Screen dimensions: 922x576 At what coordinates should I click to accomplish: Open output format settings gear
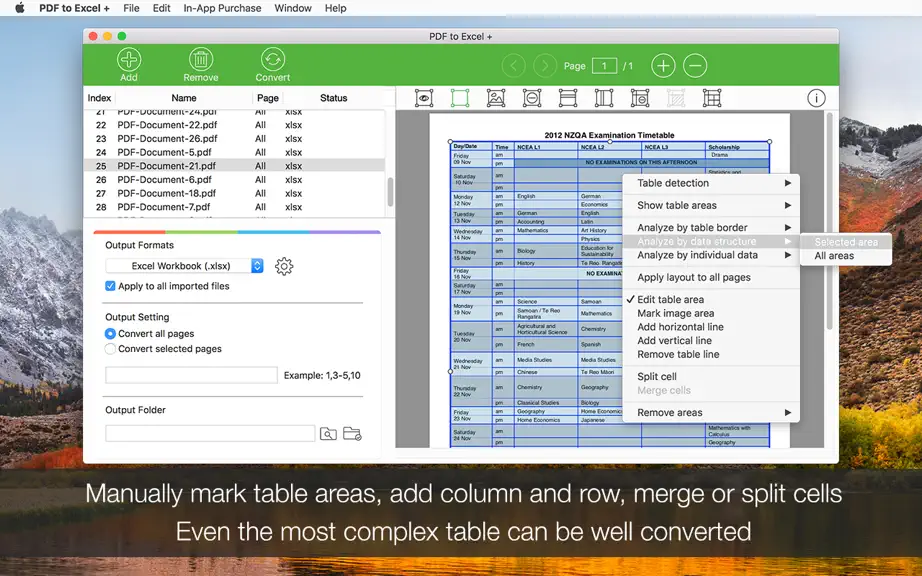pos(284,266)
